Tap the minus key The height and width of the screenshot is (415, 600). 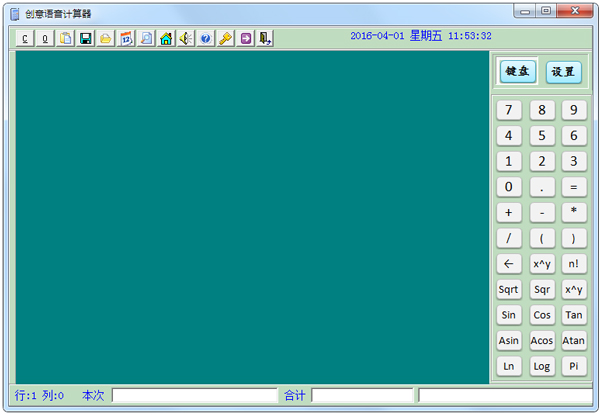coord(542,213)
